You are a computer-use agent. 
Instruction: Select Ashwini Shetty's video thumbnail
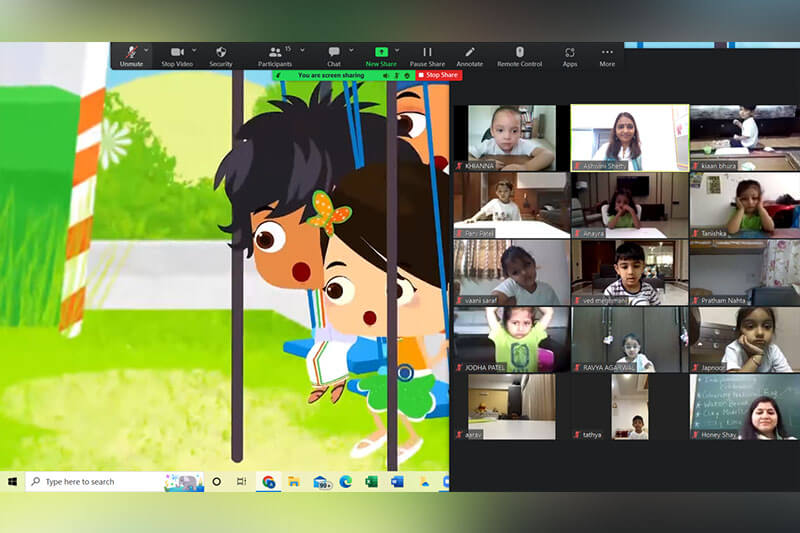point(630,138)
